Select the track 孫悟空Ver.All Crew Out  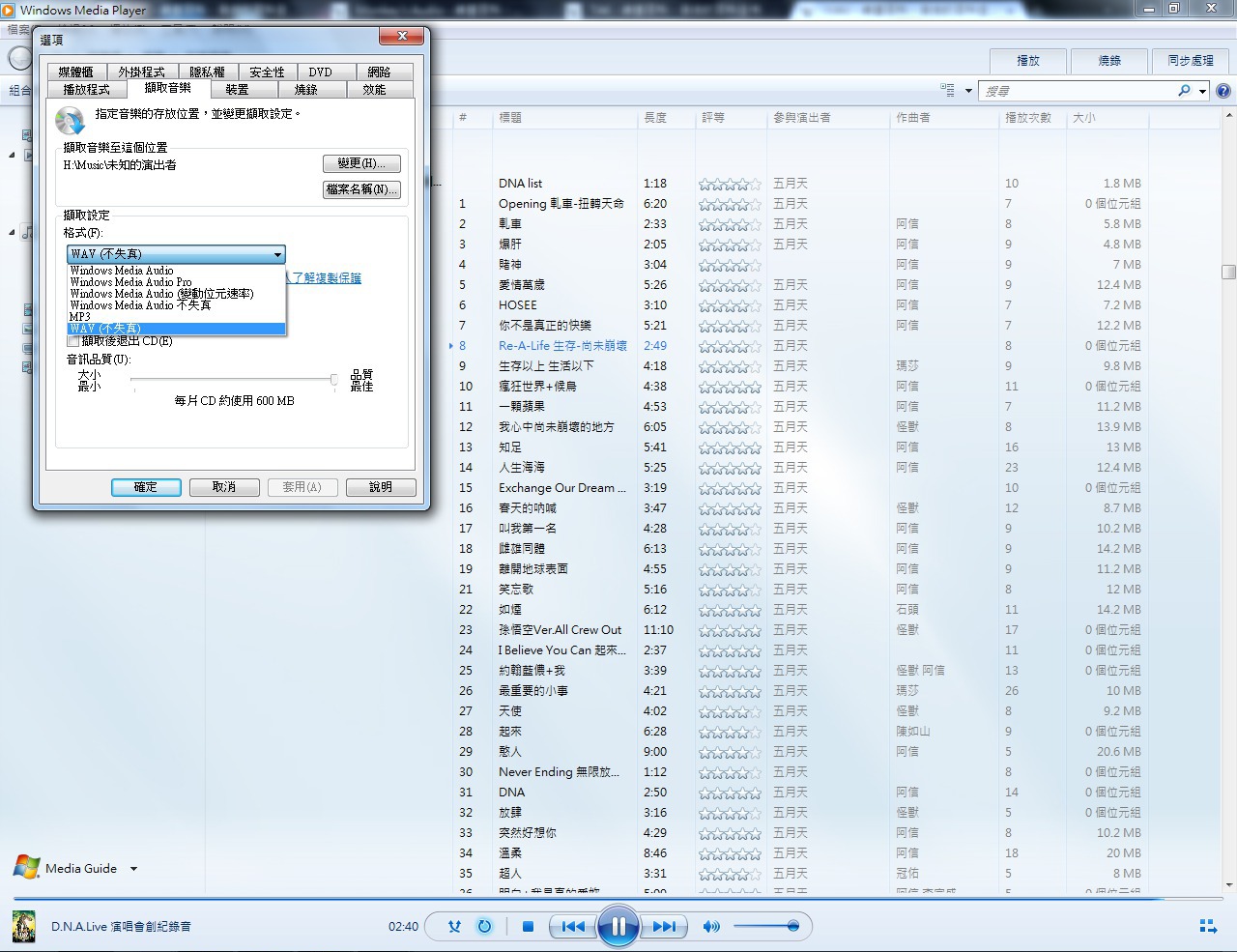click(x=561, y=629)
